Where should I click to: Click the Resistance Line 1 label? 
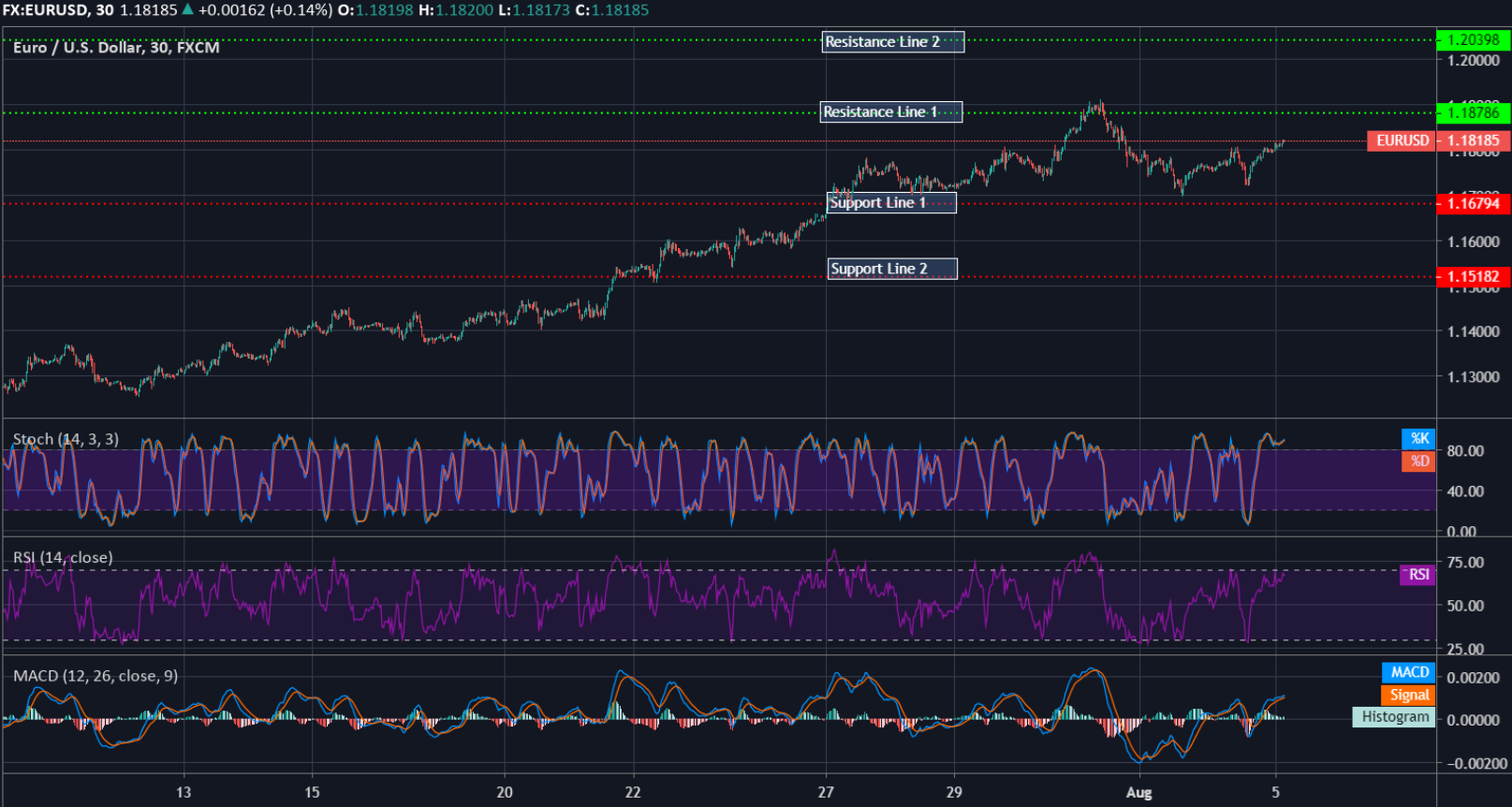(x=891, y=112)
